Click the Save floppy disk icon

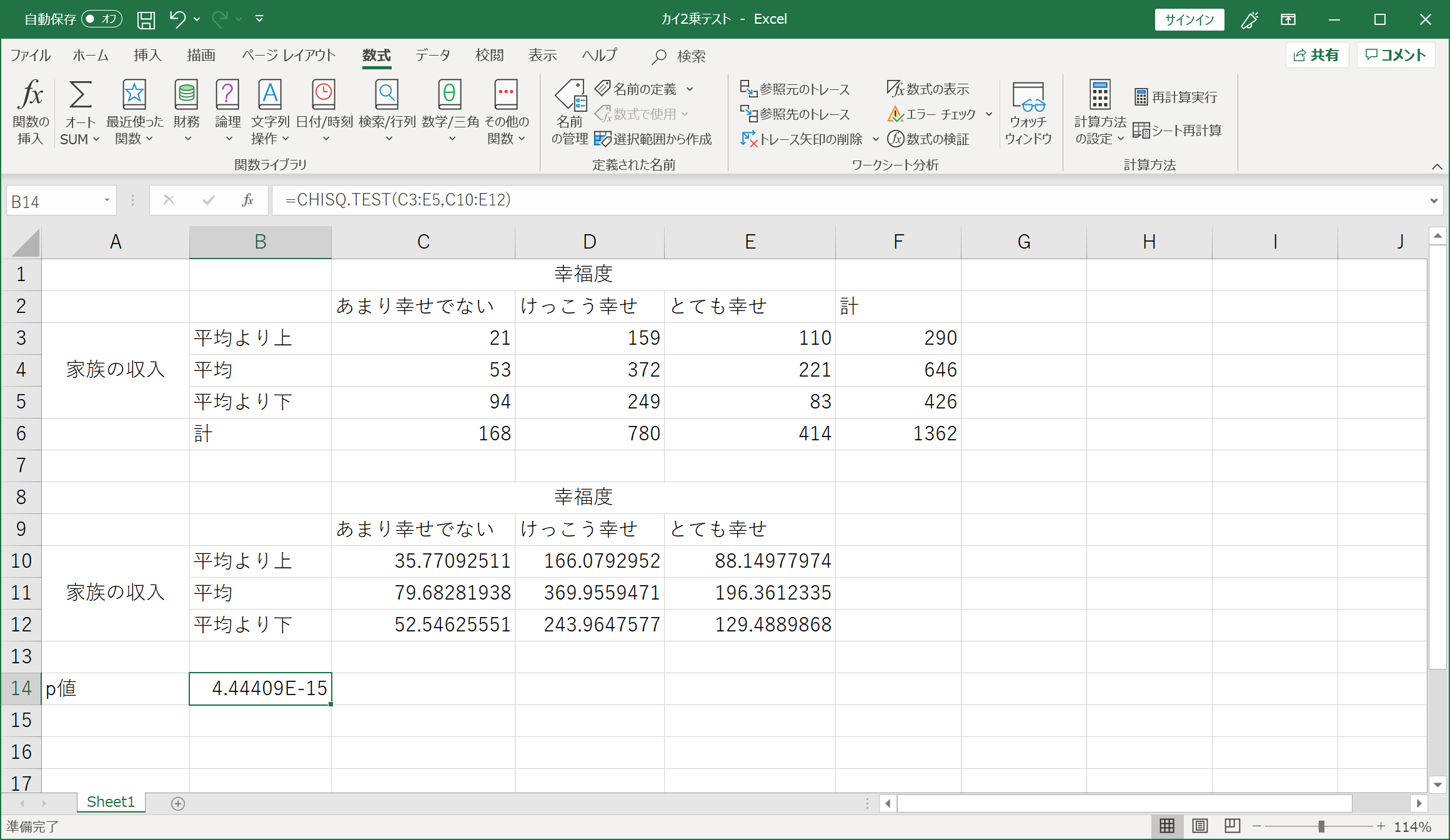146,19
